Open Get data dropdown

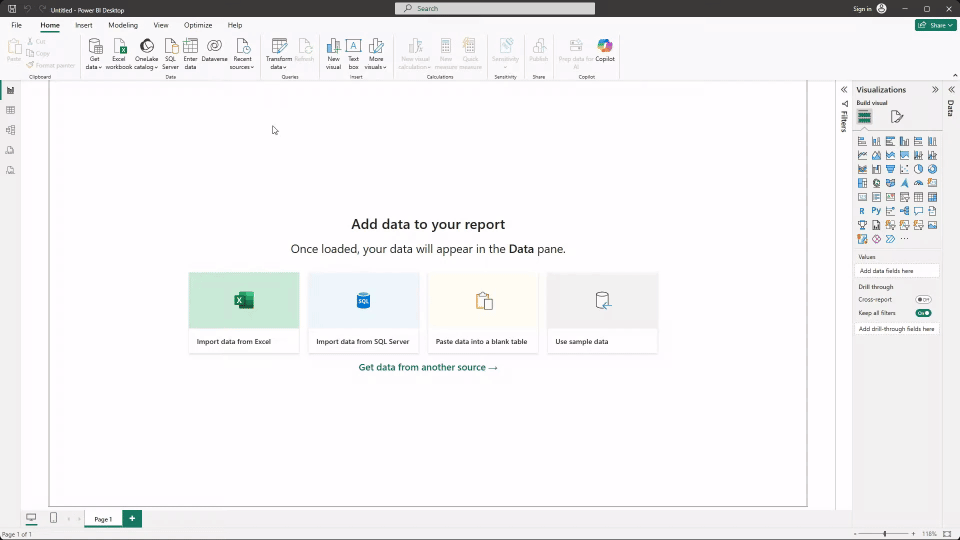coord(94,54)
